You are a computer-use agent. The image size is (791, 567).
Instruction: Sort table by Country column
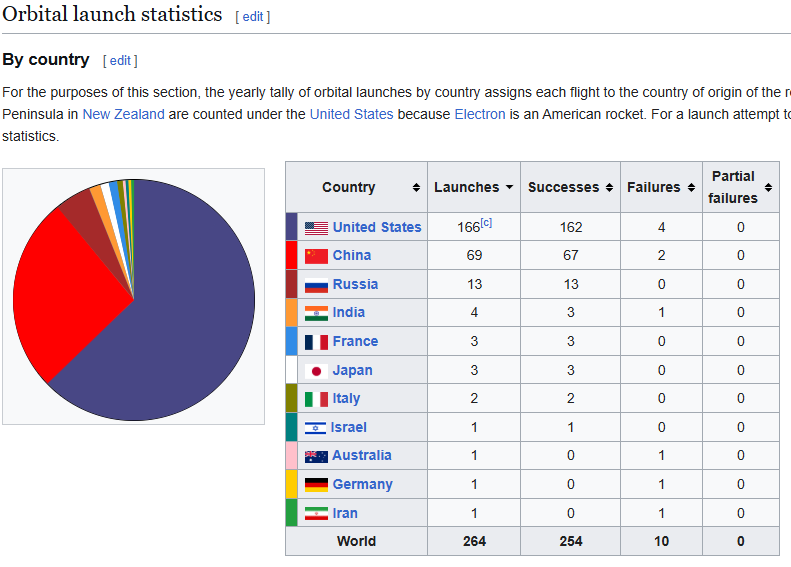pyautogui.click(x=416, y=188)
